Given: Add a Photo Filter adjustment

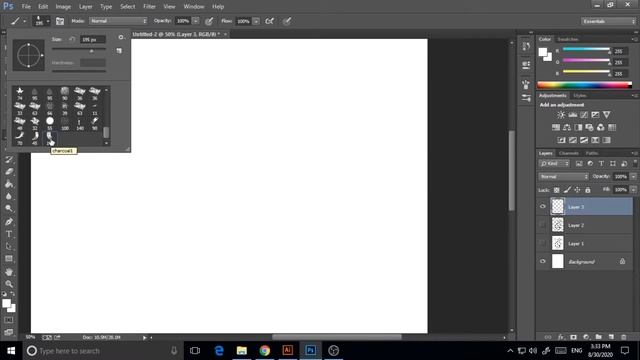Looking at the screenshot, I should [x=589, y=127].
